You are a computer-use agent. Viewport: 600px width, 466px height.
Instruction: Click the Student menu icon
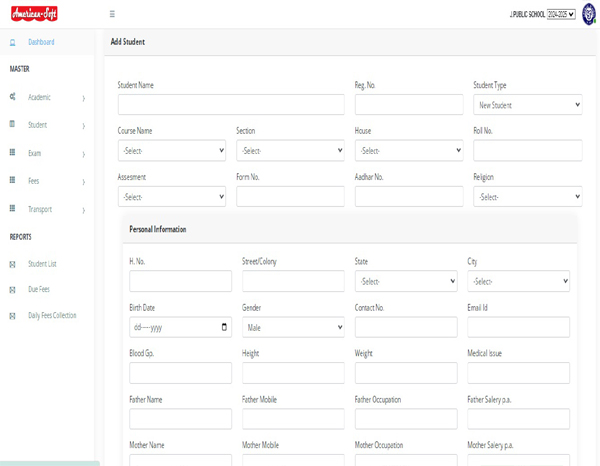(x=12, y=124)
